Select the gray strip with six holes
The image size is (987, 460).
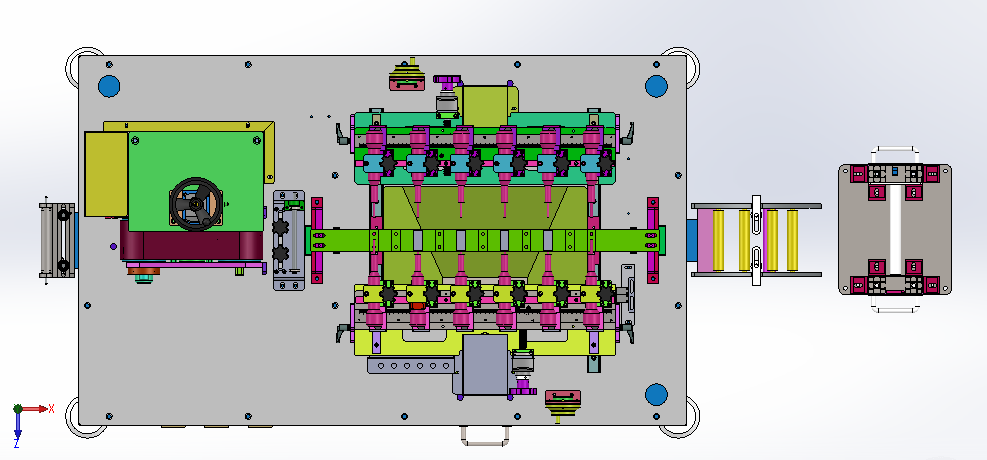[x=410, y=366]
